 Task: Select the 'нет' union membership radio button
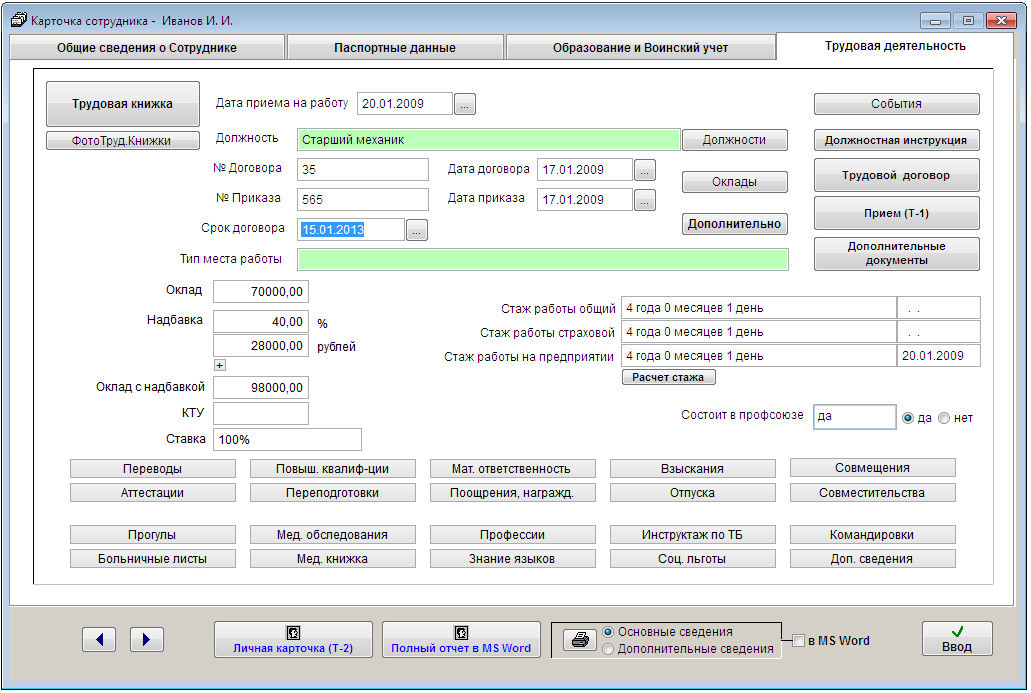945,418
